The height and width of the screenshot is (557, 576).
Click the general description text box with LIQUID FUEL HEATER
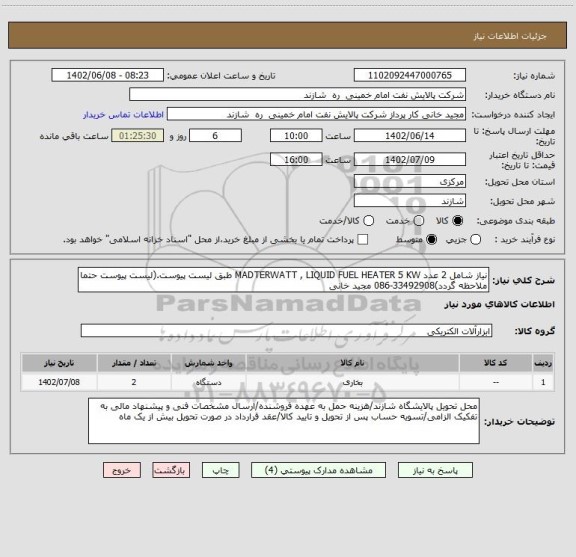(283, 280)
